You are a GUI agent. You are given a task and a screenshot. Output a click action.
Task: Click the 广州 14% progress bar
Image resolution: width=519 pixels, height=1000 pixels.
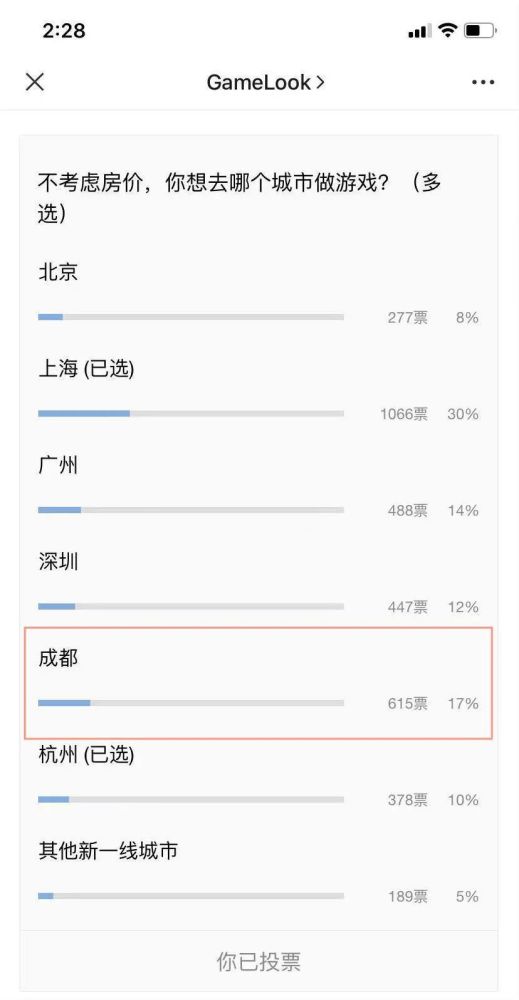click(x=191, y=510)
